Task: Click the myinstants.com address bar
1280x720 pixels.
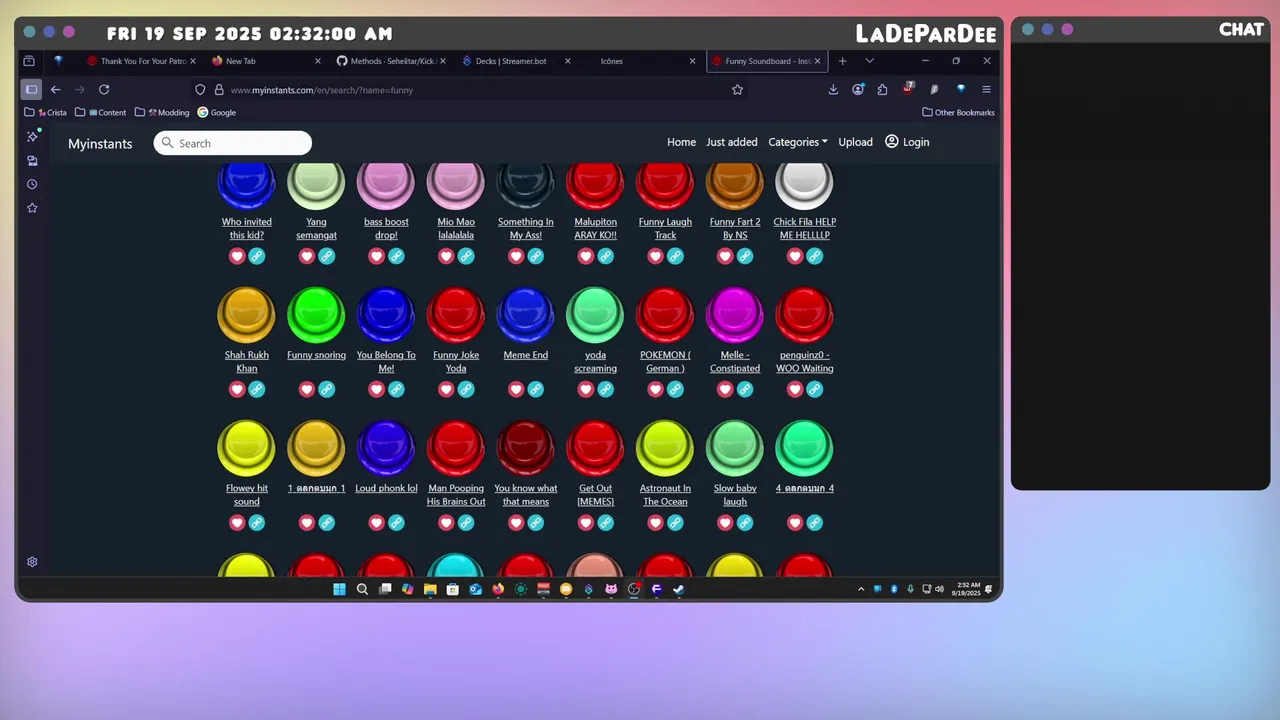Action: (470, 89)
